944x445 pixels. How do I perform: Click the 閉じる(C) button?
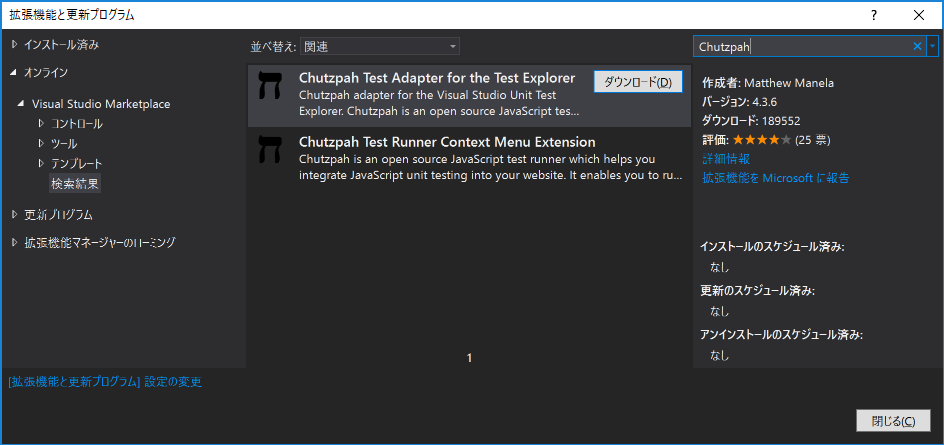[x=893, y=421]
